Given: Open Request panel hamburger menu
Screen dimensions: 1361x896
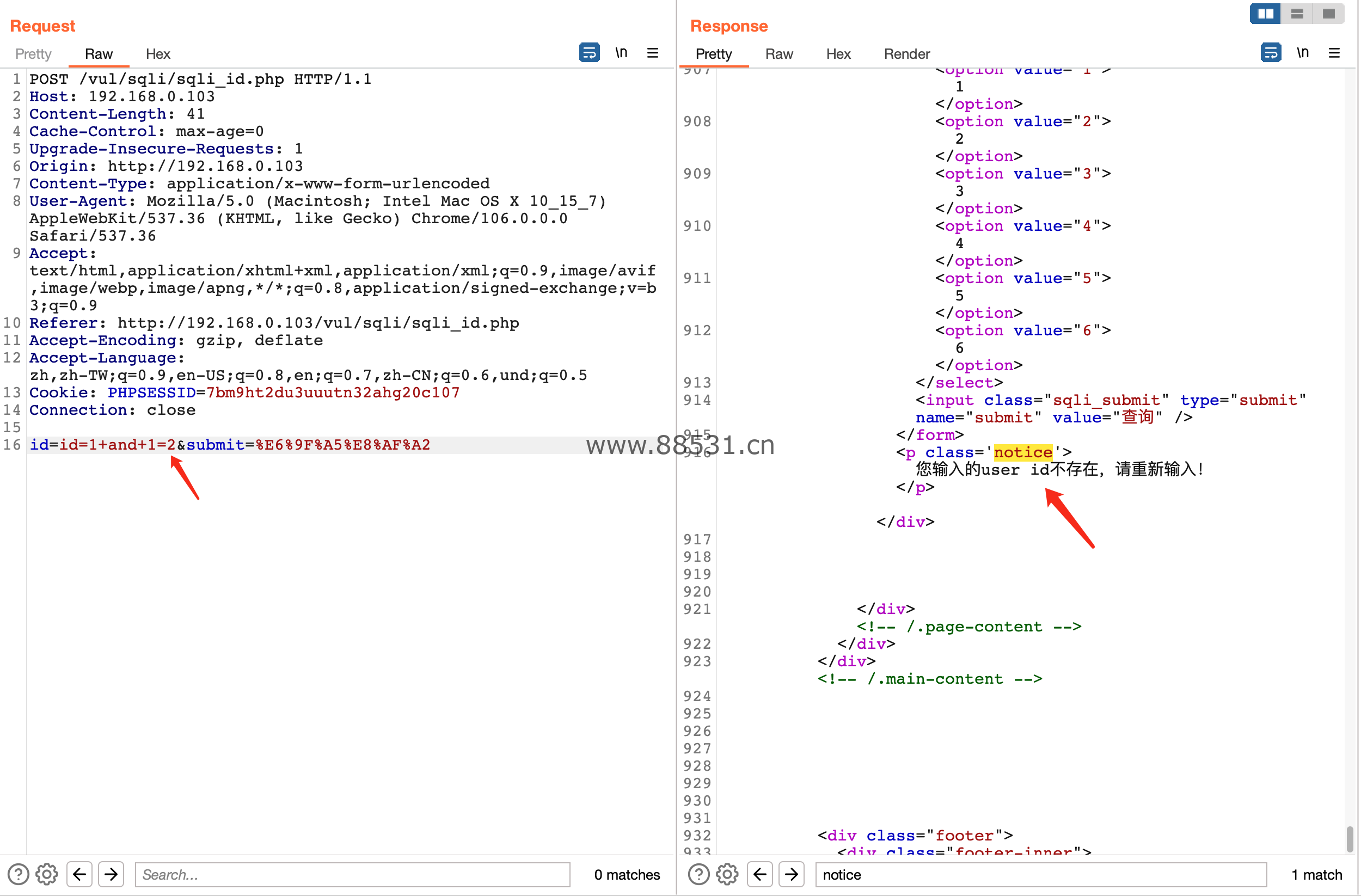Looking at the screenshot, I should pyautogui.click(x=653, y=53).
